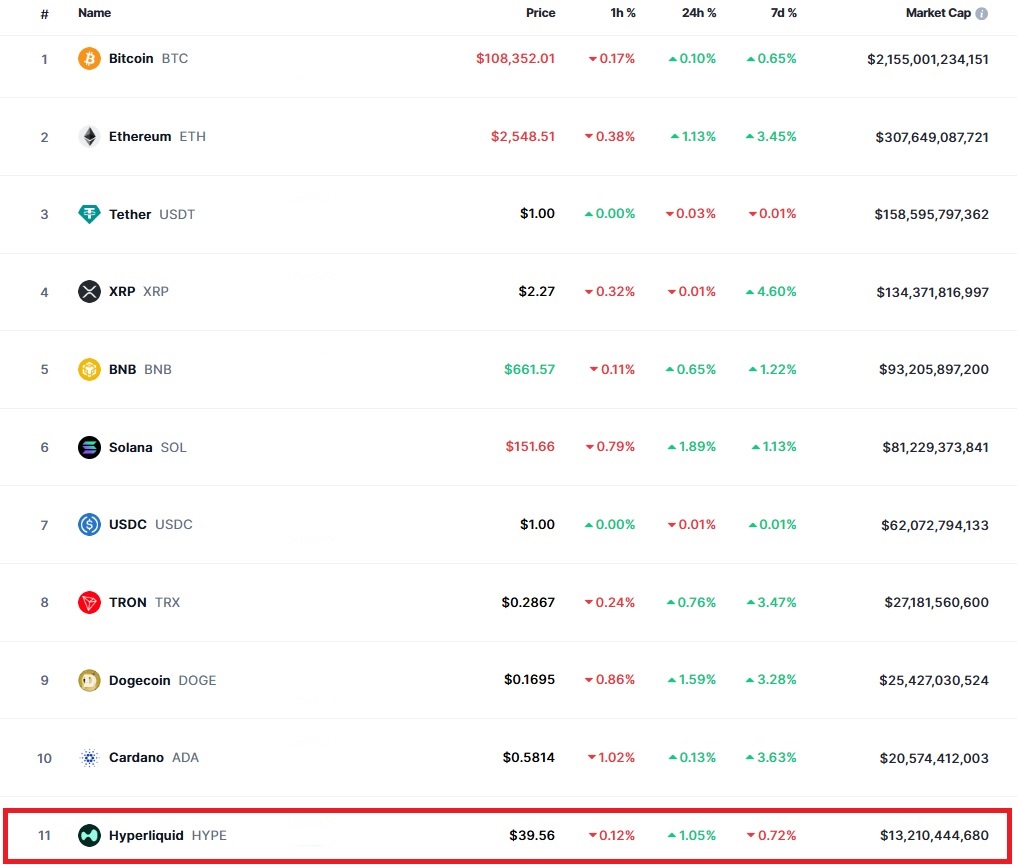Click Solana 24h change 1.89%
This screenshot has width=1017, height=867.
click(692, 446)
